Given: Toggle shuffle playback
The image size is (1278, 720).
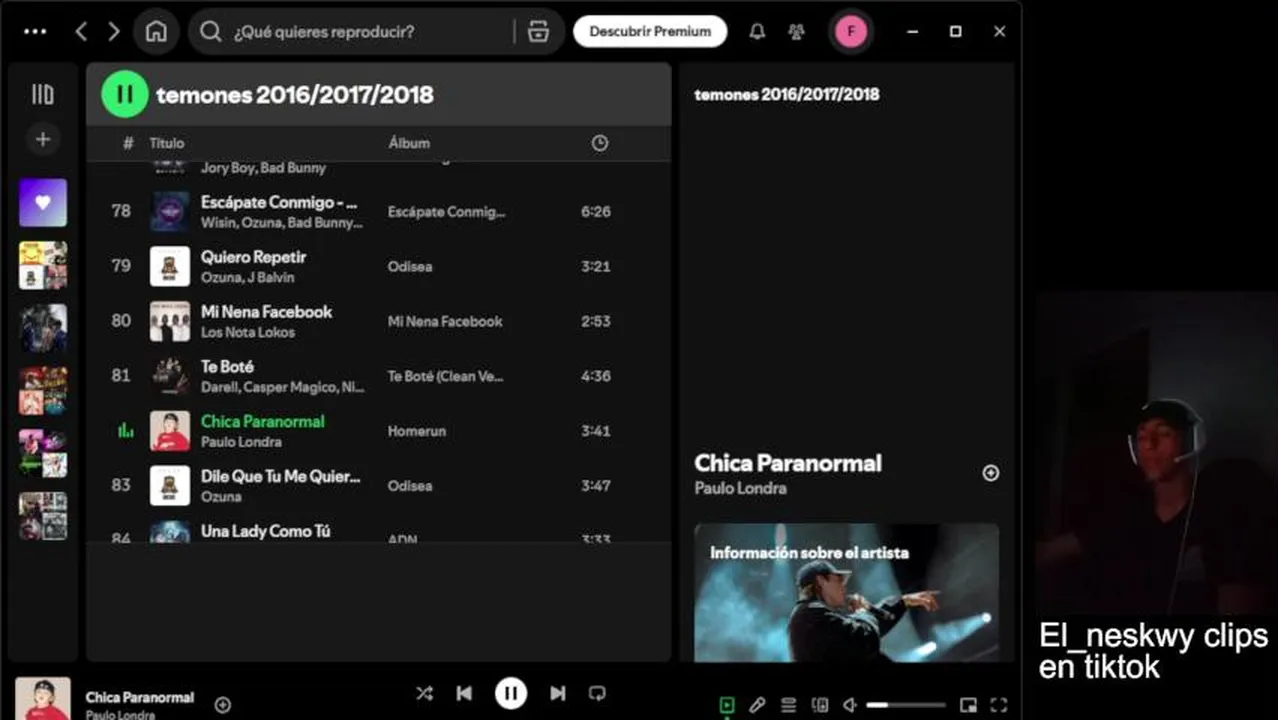Looking at the screenshot, I should (424, 693).
